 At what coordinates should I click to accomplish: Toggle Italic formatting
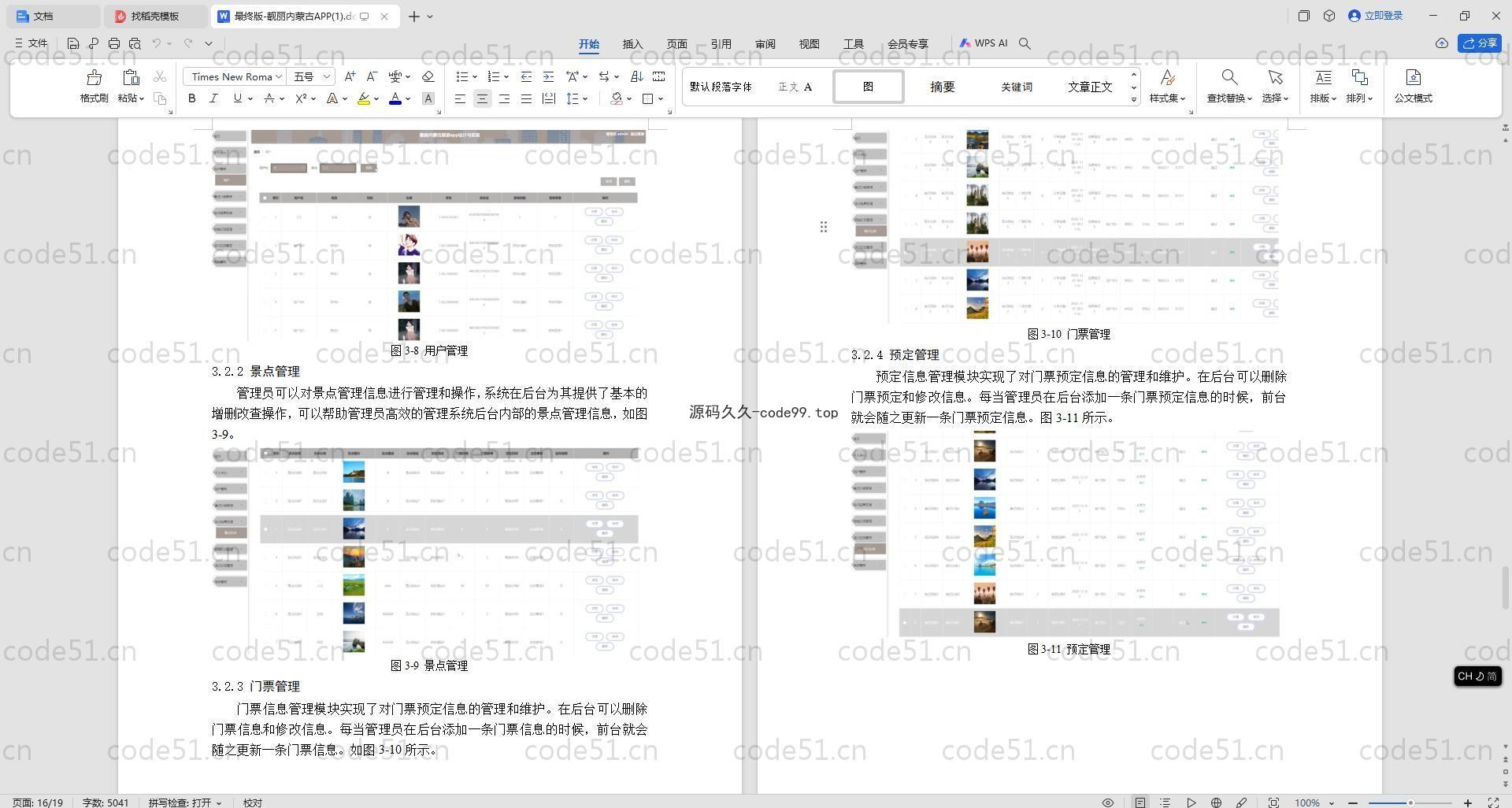pyautogui.click(x=213, y=98)
